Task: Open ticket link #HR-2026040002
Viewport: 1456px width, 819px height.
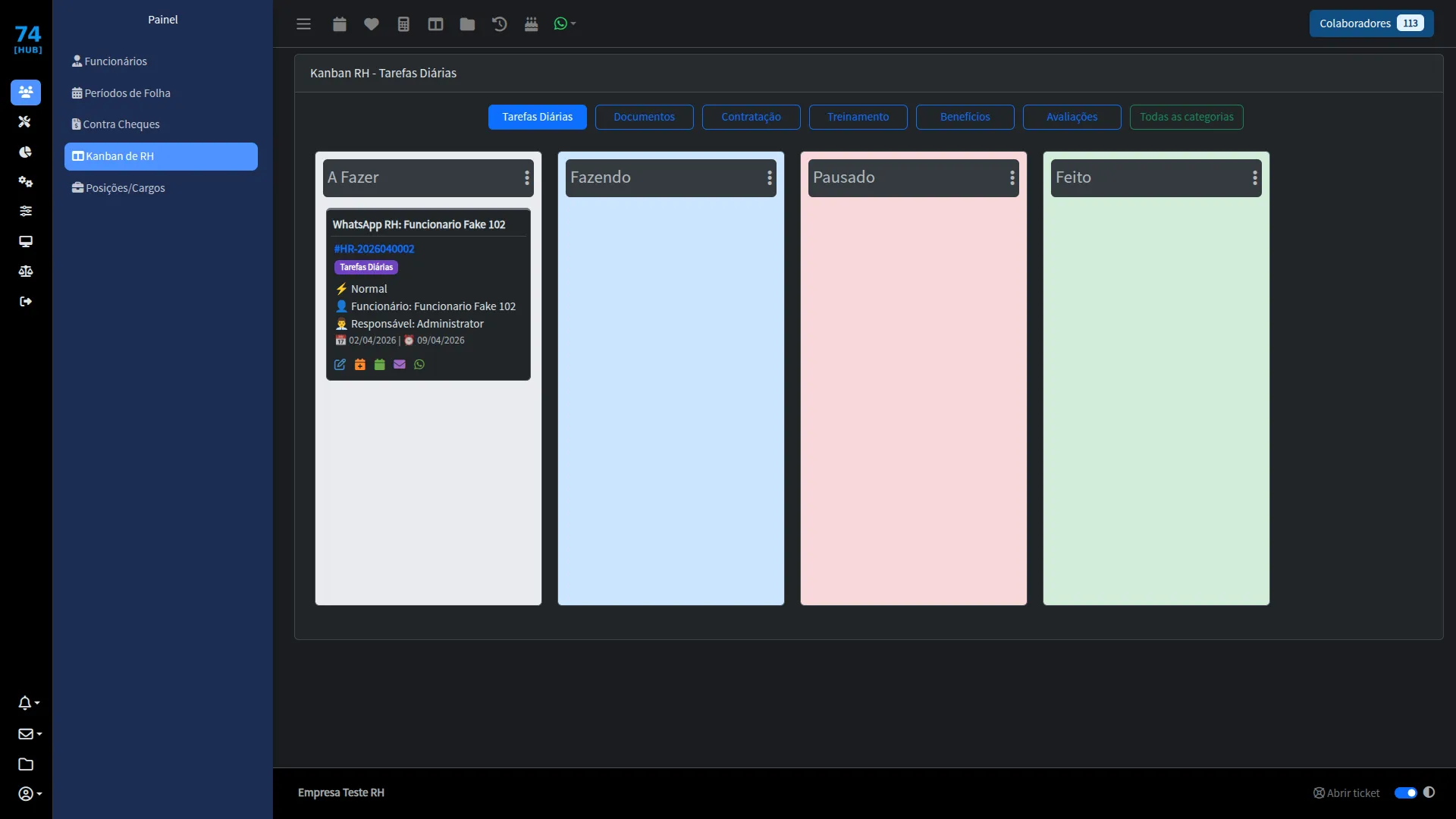Action: pyautogui.click(x=375, y=249)
